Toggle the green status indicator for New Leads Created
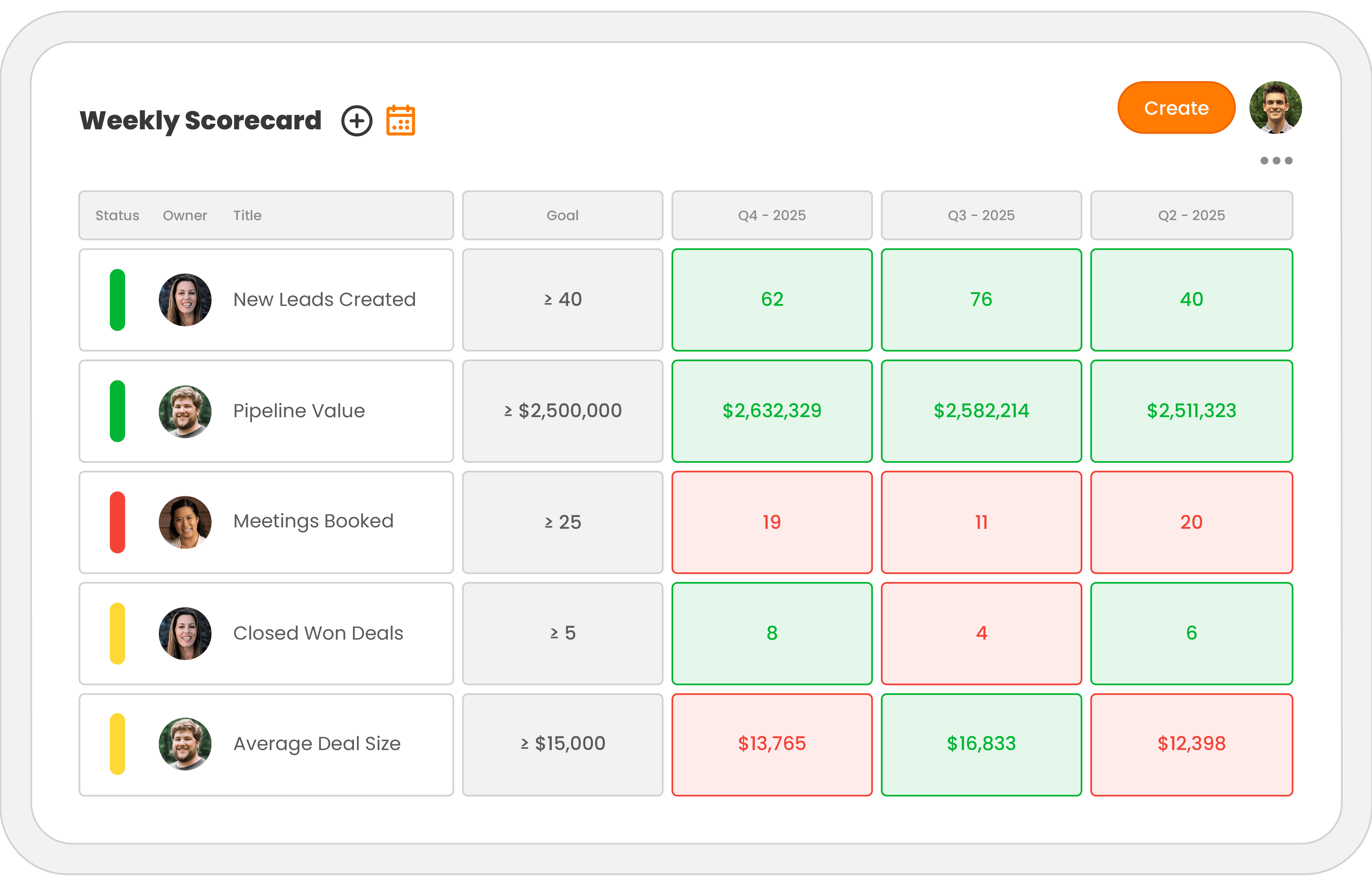This screenshot has width=1372, height=887. (117, 300)
